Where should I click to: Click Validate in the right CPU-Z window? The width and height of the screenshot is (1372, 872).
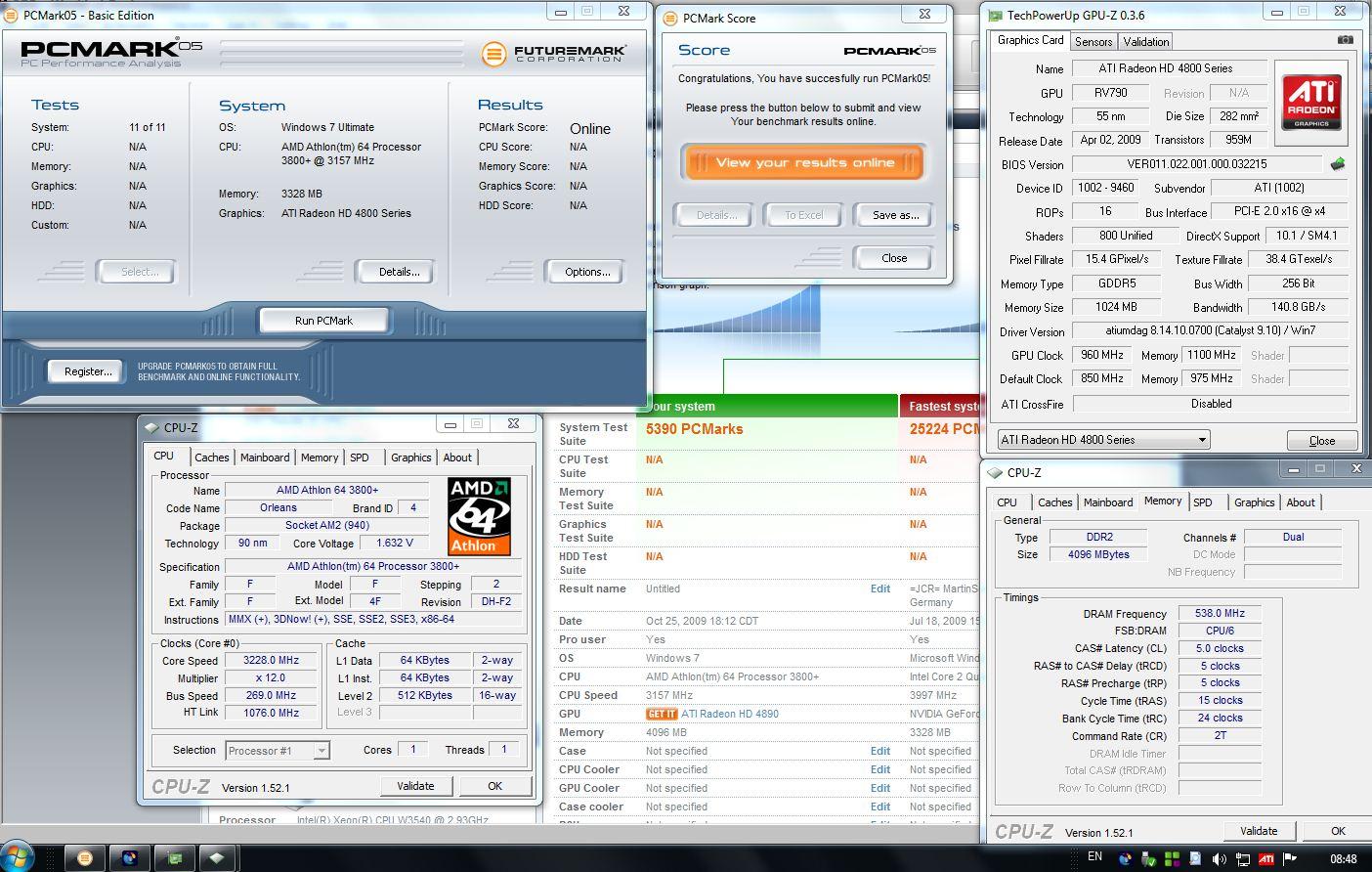(x=1259, y=831)
